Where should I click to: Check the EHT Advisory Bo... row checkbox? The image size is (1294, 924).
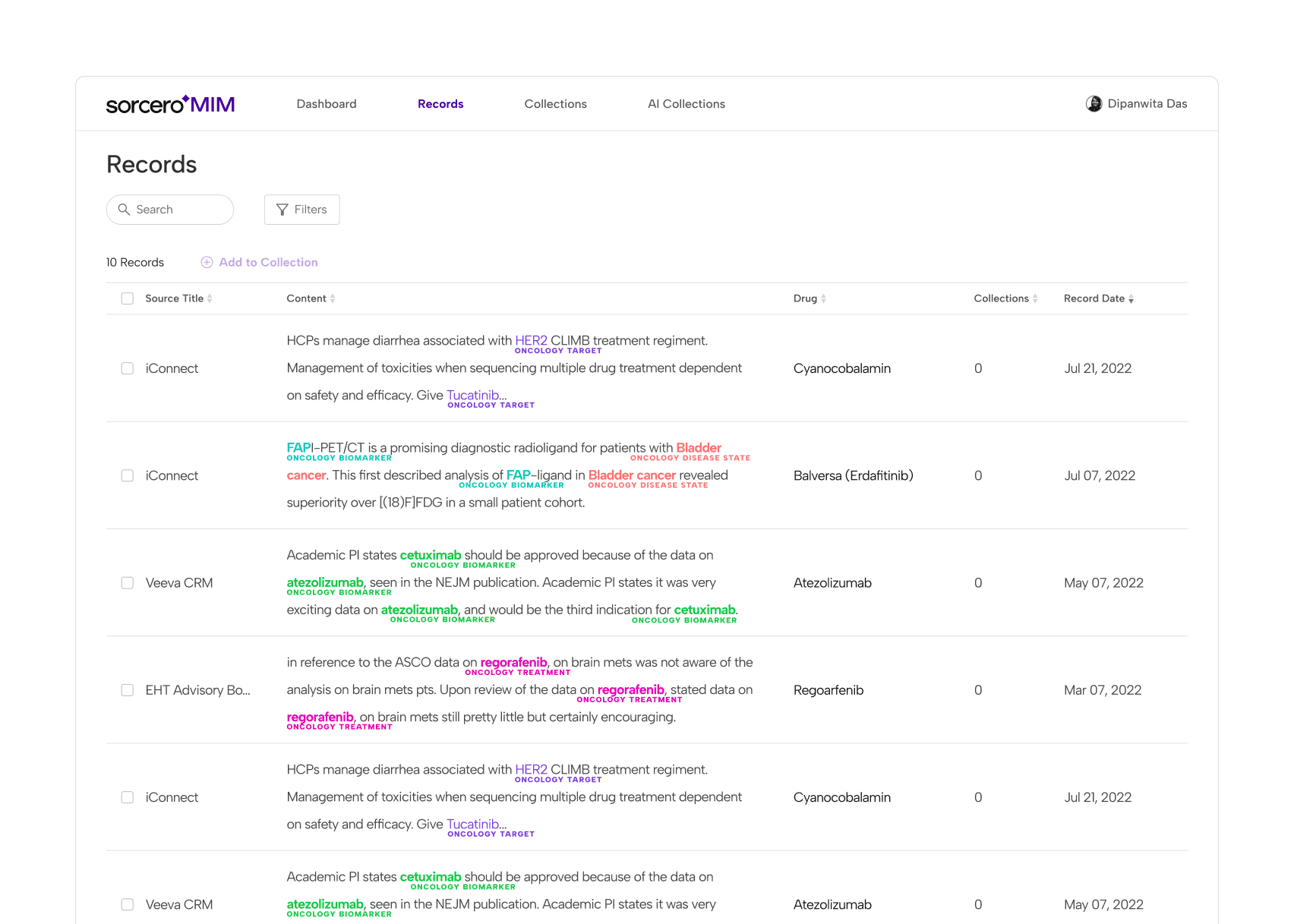(128, 690)
